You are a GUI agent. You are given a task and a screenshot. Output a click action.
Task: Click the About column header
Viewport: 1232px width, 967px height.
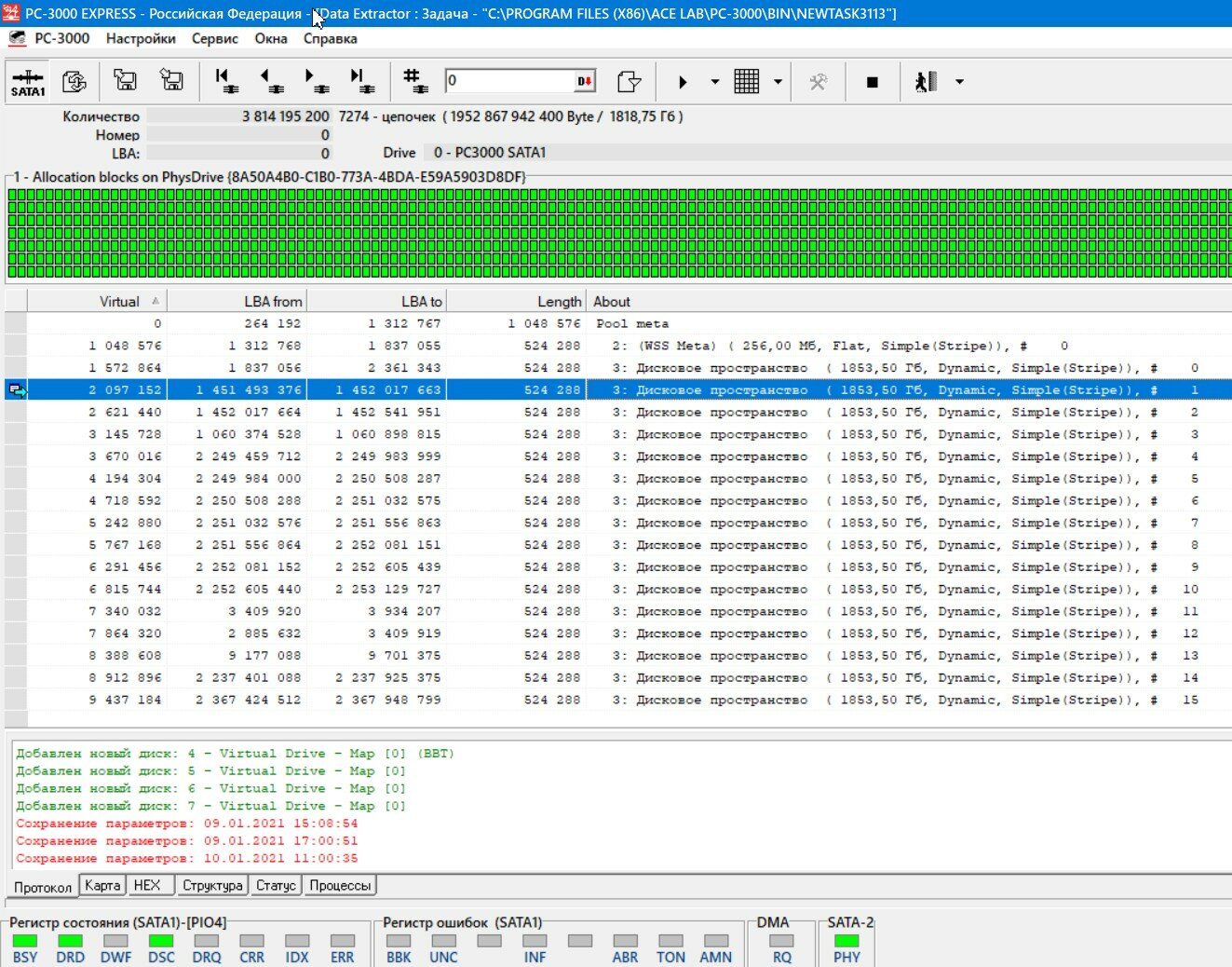pyautogui.click(x=909, y=301)
